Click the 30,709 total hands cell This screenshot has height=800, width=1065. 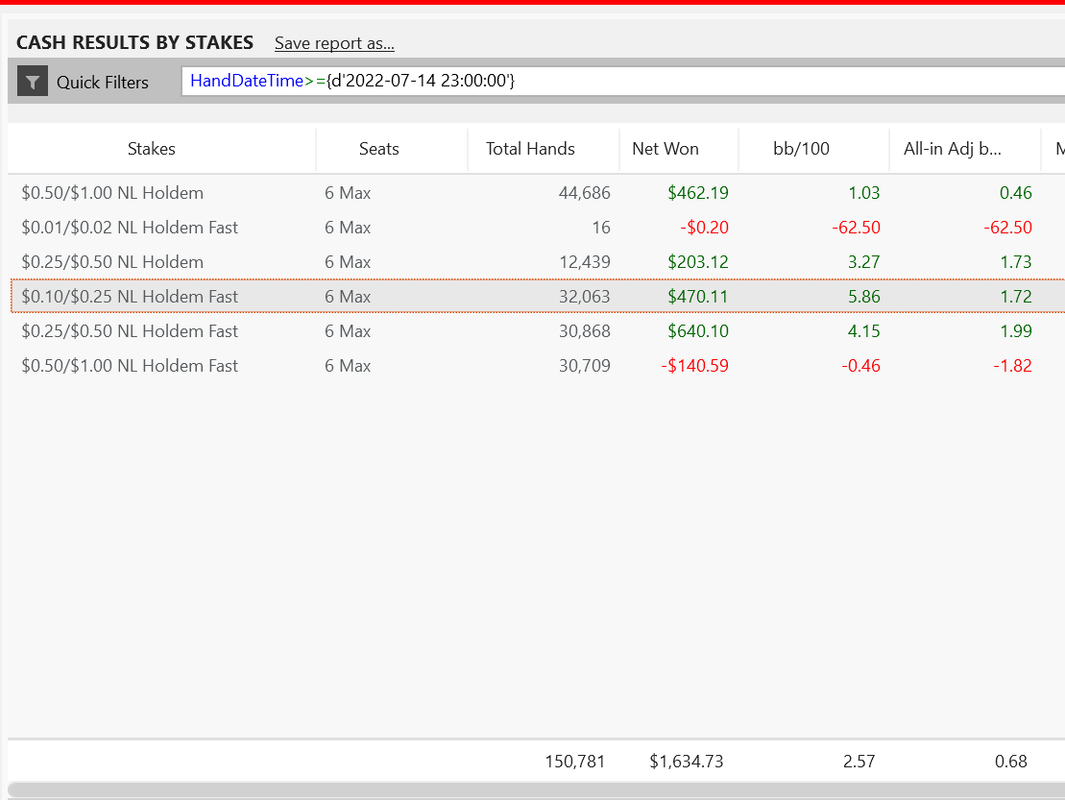[584, 365]
